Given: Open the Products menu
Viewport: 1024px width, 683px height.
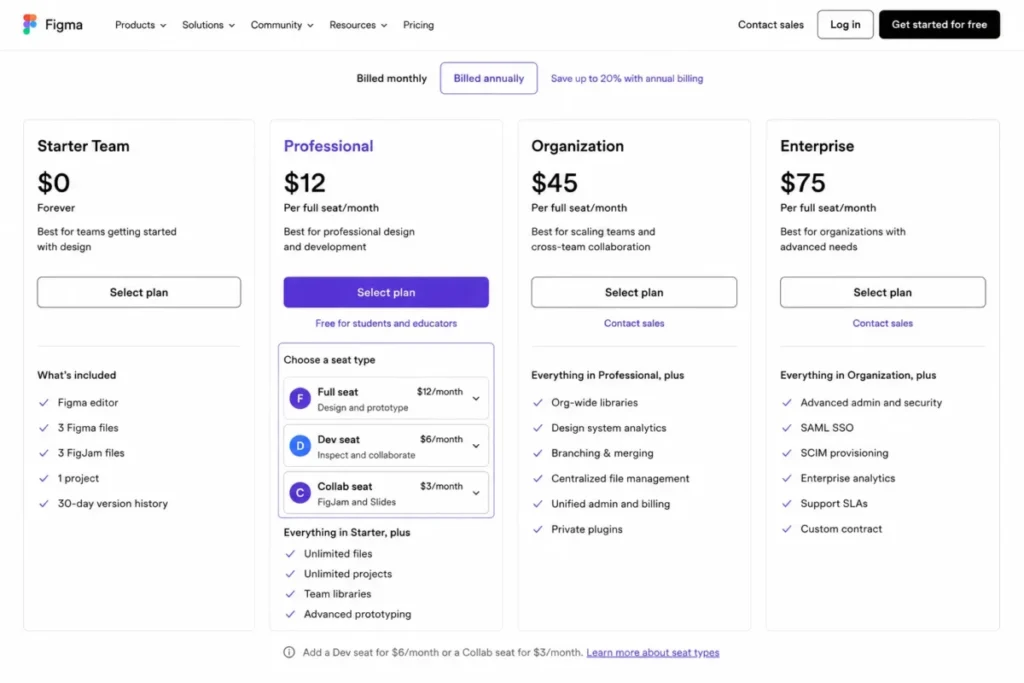Looking at the screenshot, I should [x=140, y=25].
